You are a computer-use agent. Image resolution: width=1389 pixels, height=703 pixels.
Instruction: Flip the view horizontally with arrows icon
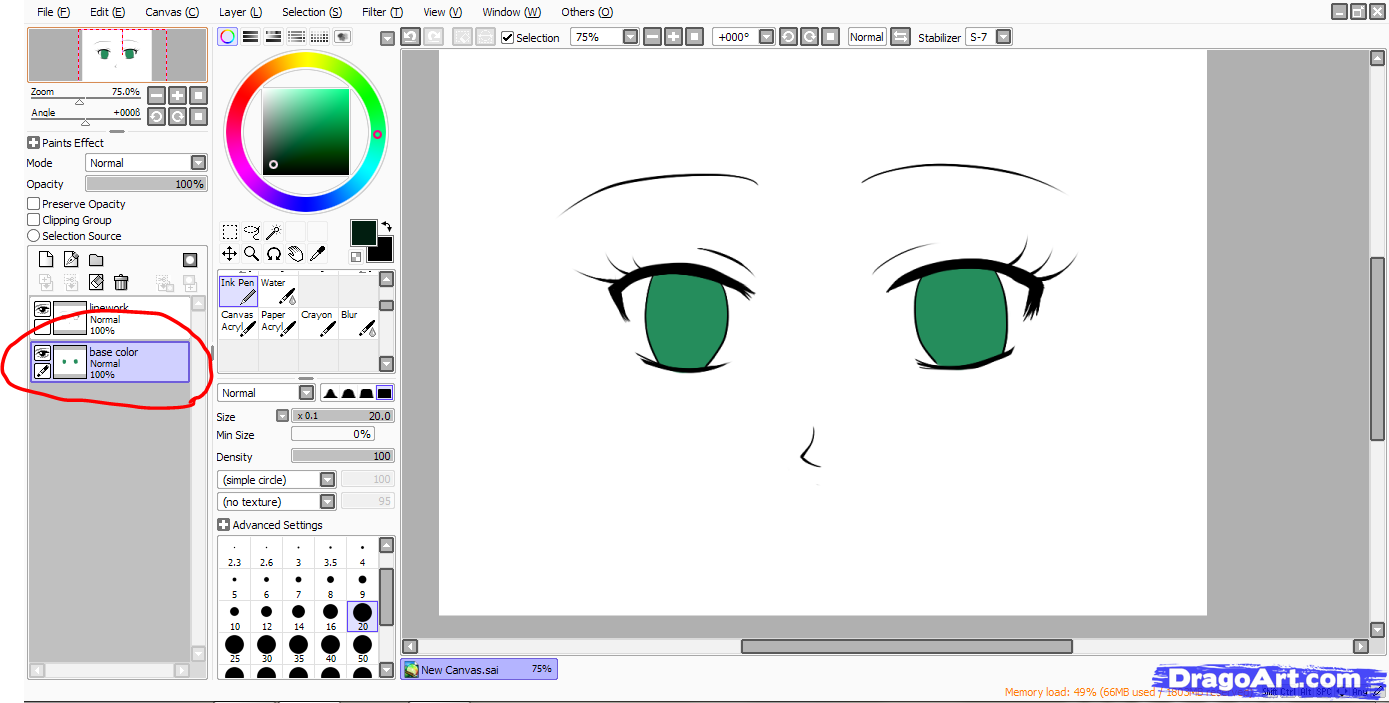[x=901, y=37]
